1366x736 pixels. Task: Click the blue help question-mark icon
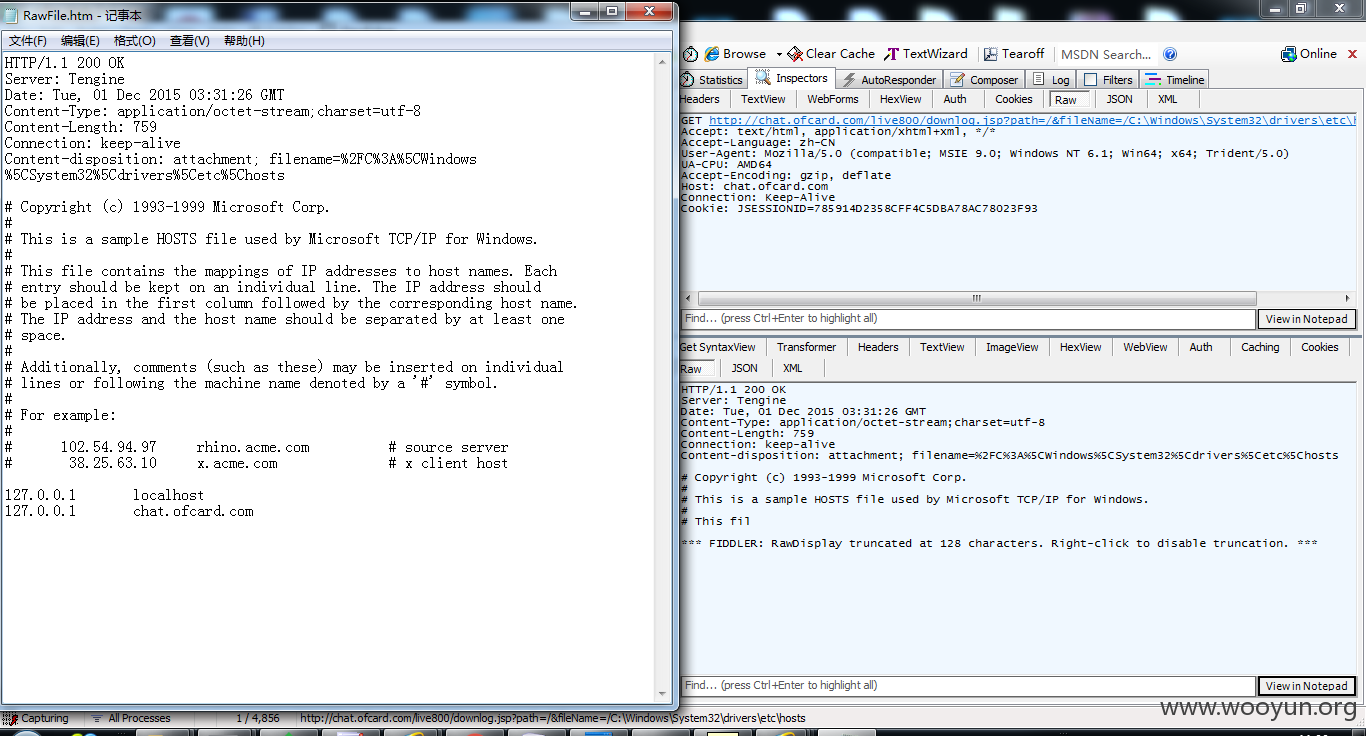tap(1170, 54)
